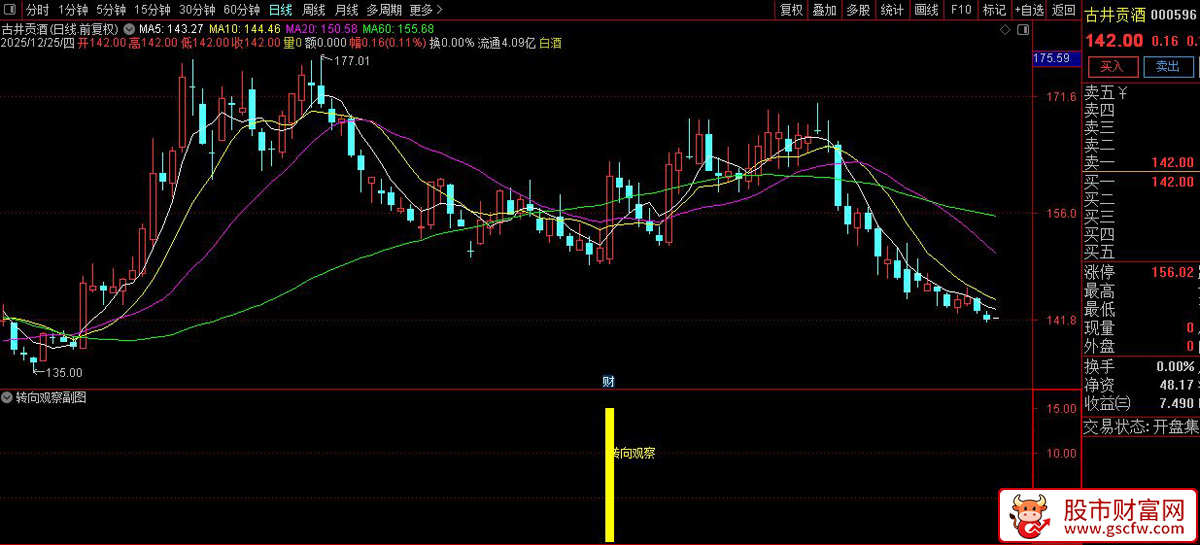Switch to 1分钟 period
Image resolution: width=1200 pixels, height=545 pixels.
[x=73, y=9]
